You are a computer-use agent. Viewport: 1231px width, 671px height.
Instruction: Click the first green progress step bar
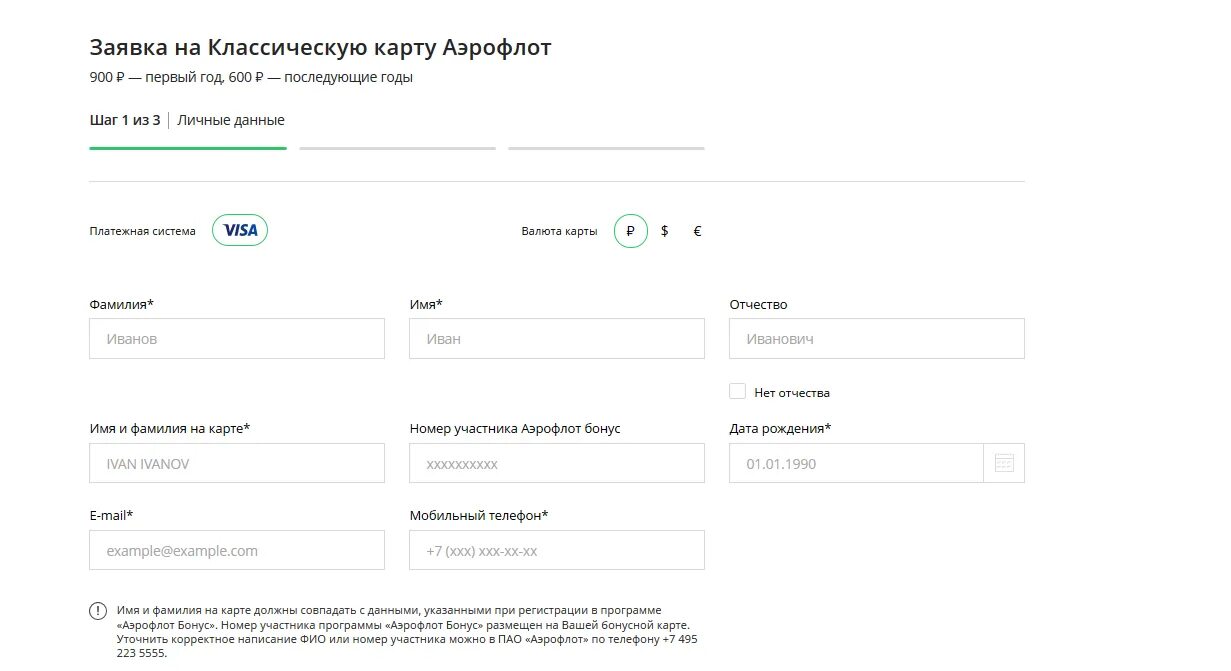point(188,148)
